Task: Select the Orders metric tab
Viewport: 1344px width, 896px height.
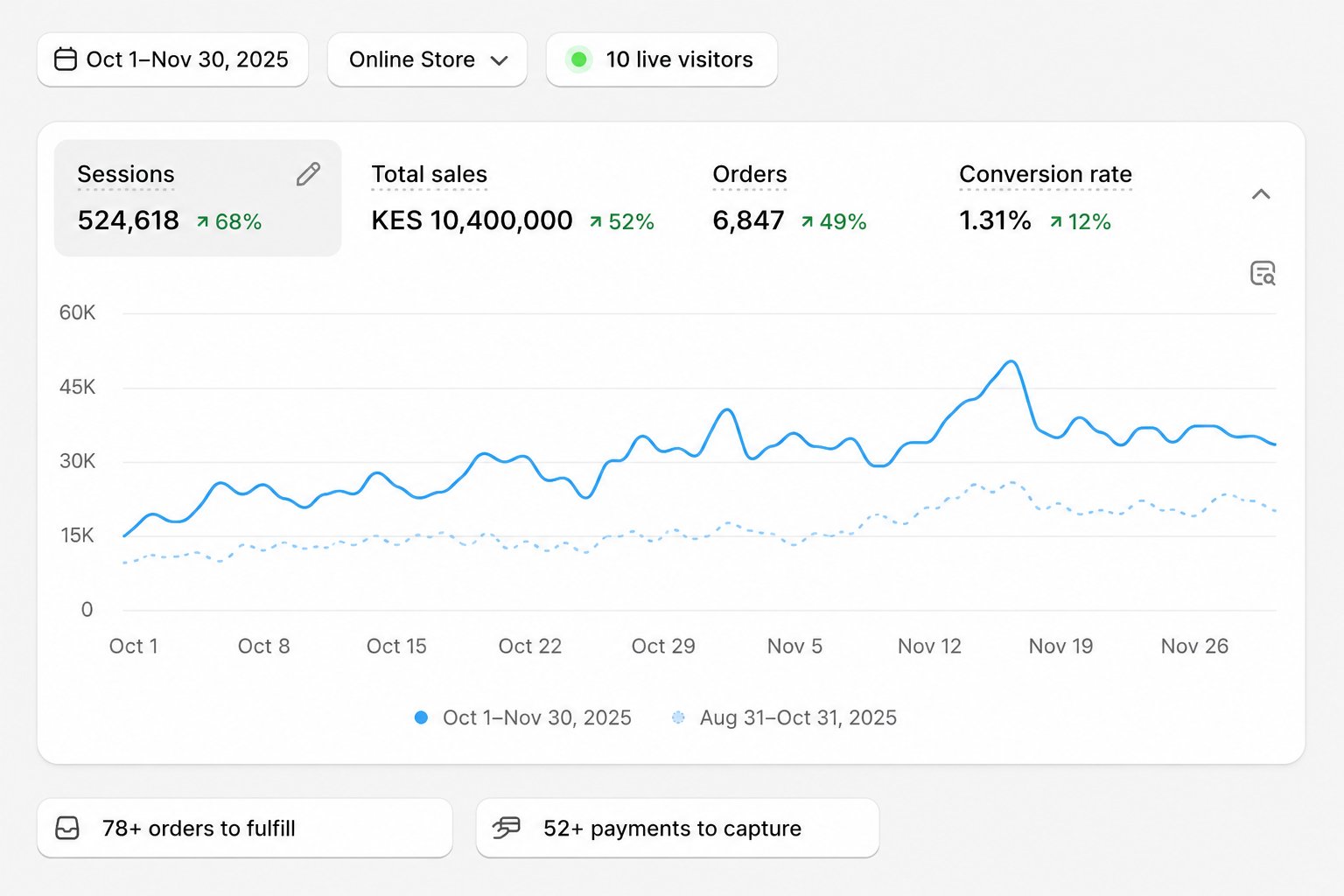Action: 789,198
